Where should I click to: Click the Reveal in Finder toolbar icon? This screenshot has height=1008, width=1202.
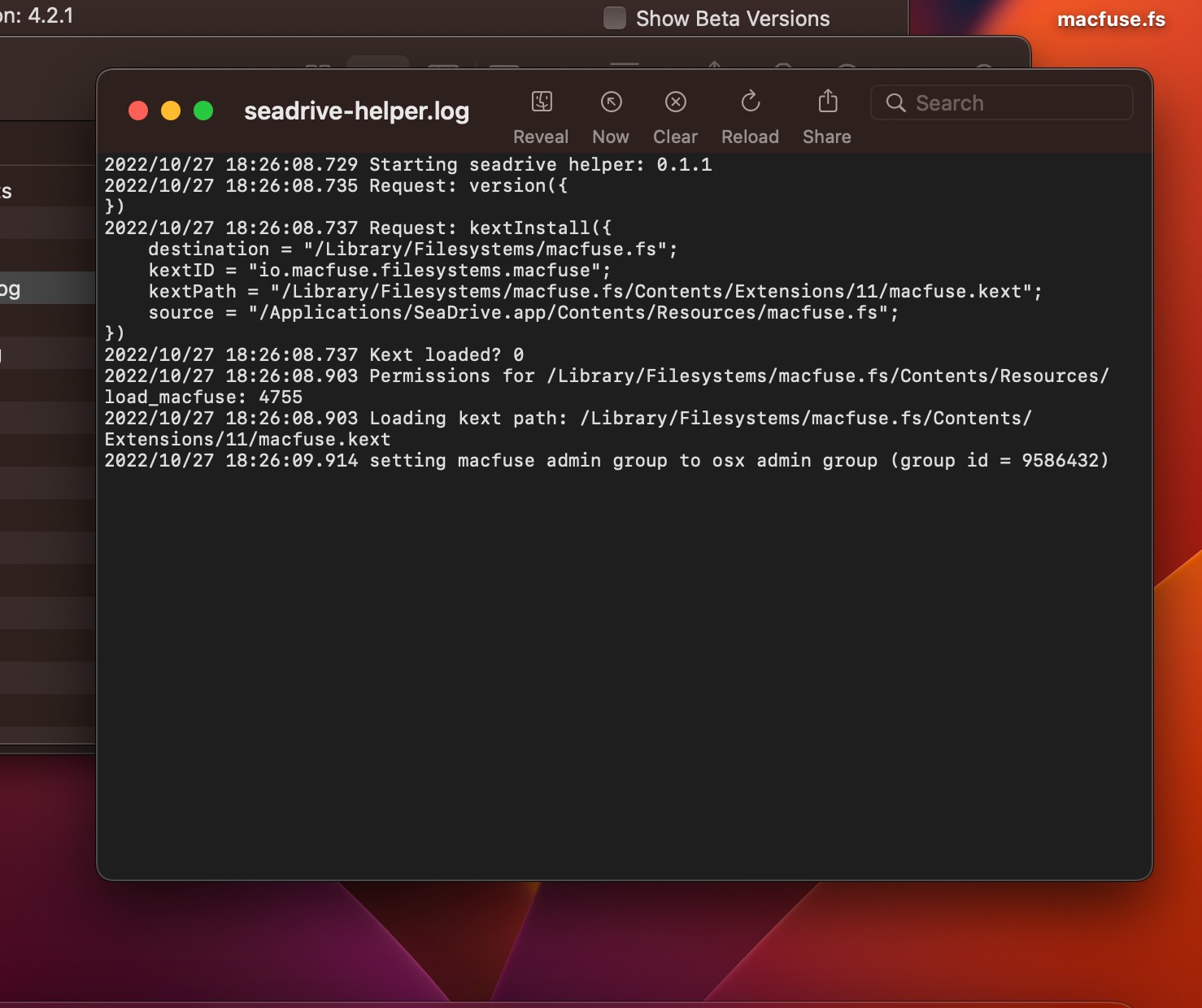click(x=542, y=102)
